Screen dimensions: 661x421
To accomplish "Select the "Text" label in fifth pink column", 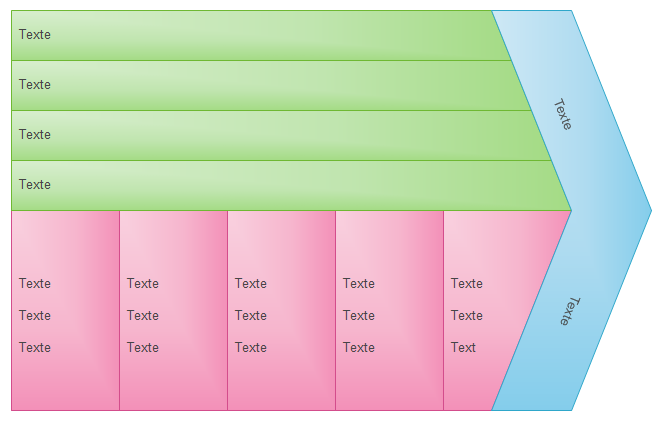I will click(464, 348).
